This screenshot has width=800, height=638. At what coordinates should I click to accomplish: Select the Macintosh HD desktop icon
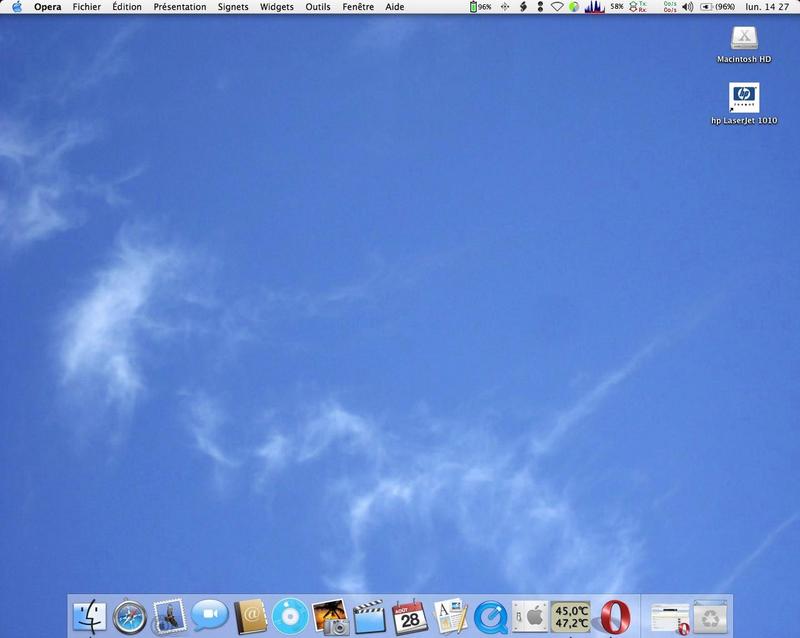pyautogui.click(x=744, y=38)
